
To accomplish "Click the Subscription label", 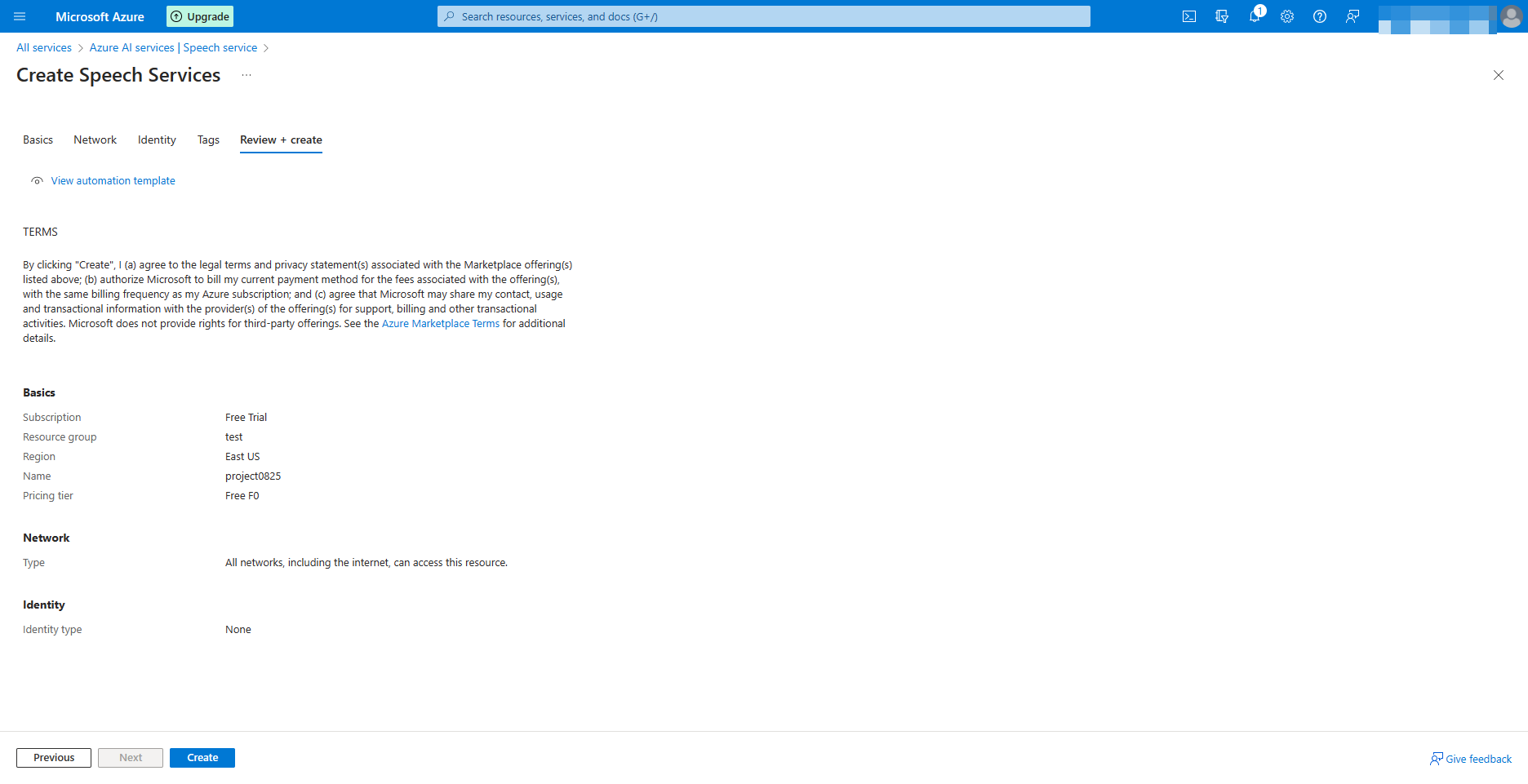I will click(x=52, y=418).
